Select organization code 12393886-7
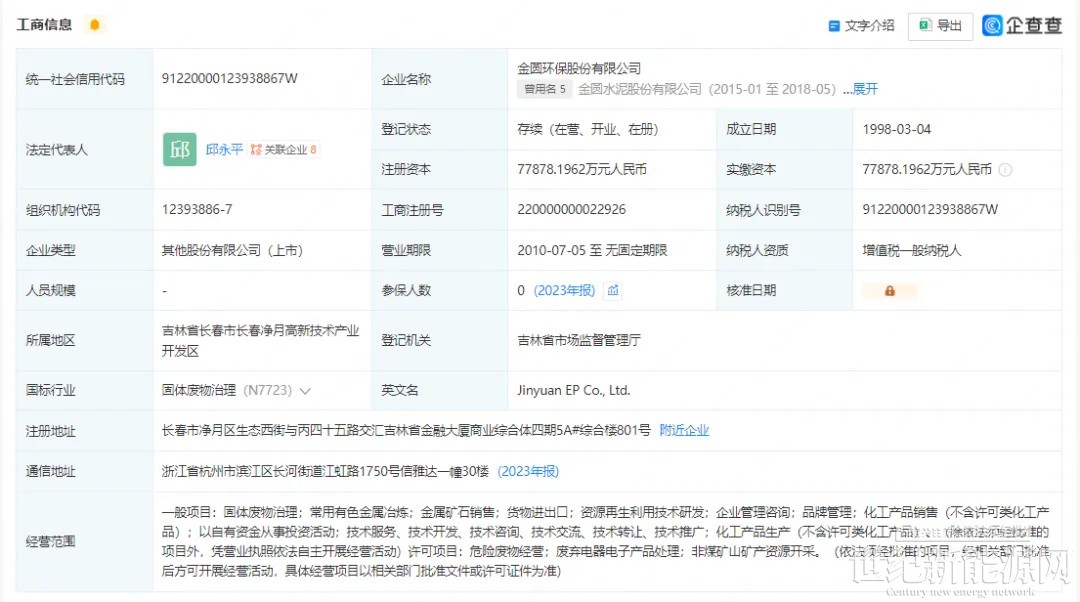 197,209
